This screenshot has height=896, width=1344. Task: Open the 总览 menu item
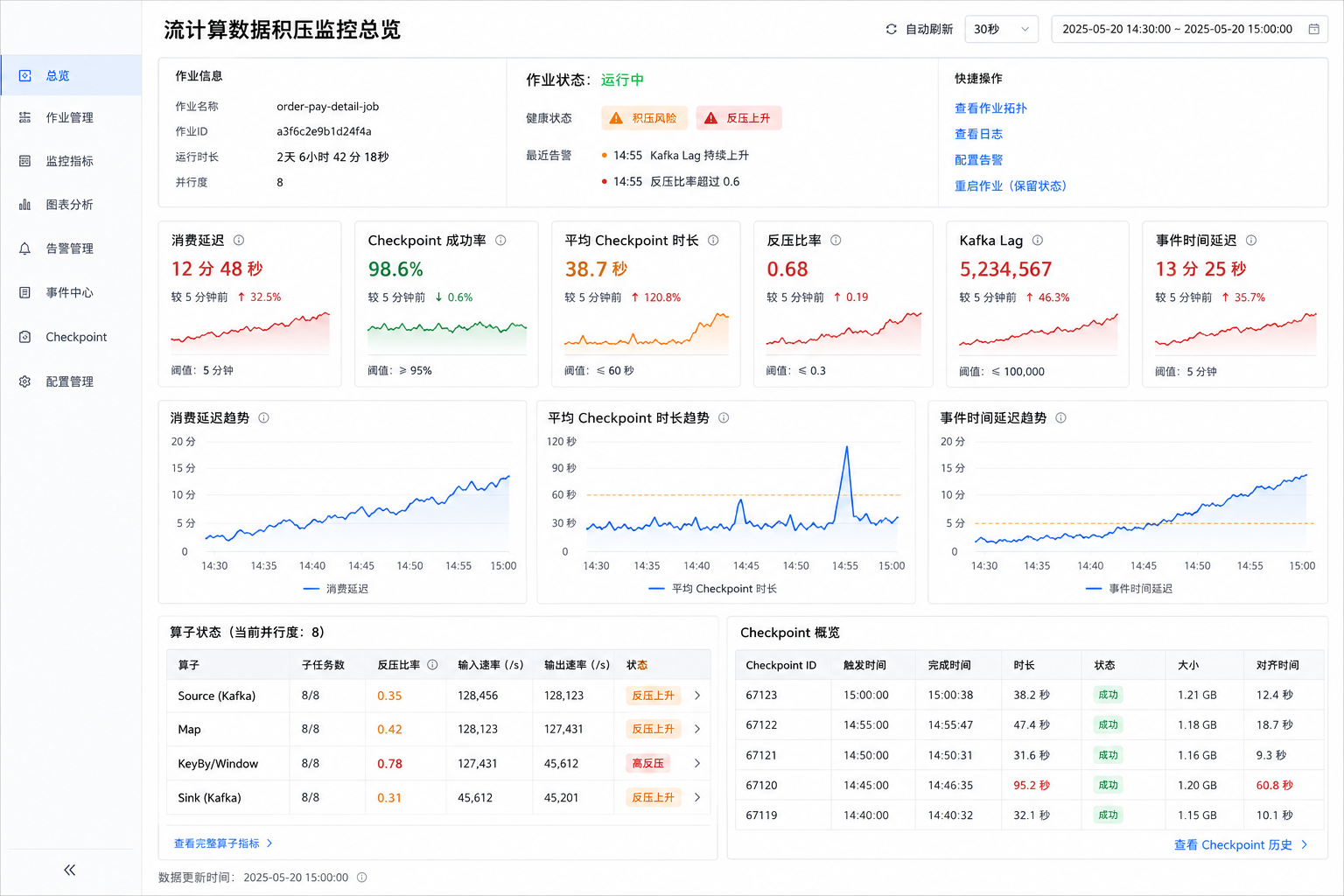[71, 76]
